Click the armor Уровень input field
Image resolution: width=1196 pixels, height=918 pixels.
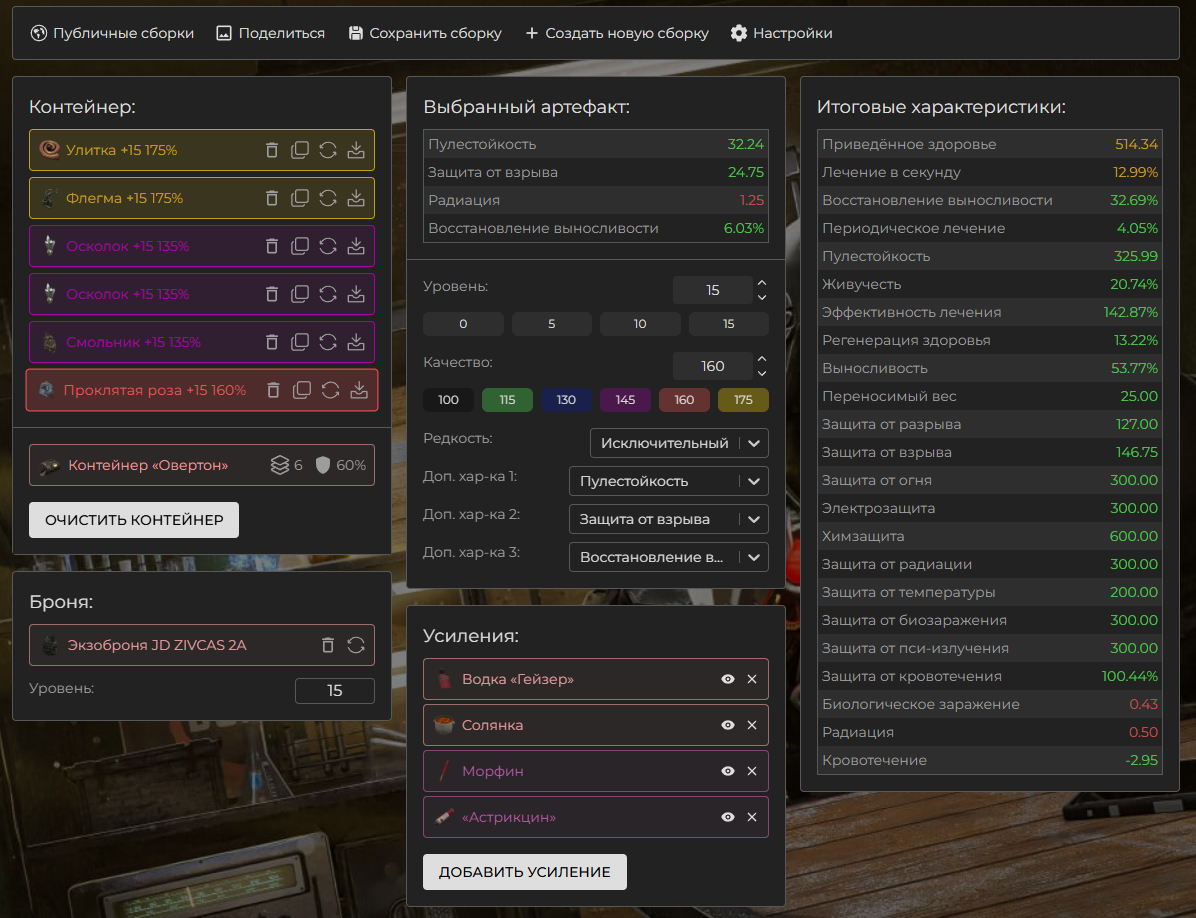(x=334, y=691)
